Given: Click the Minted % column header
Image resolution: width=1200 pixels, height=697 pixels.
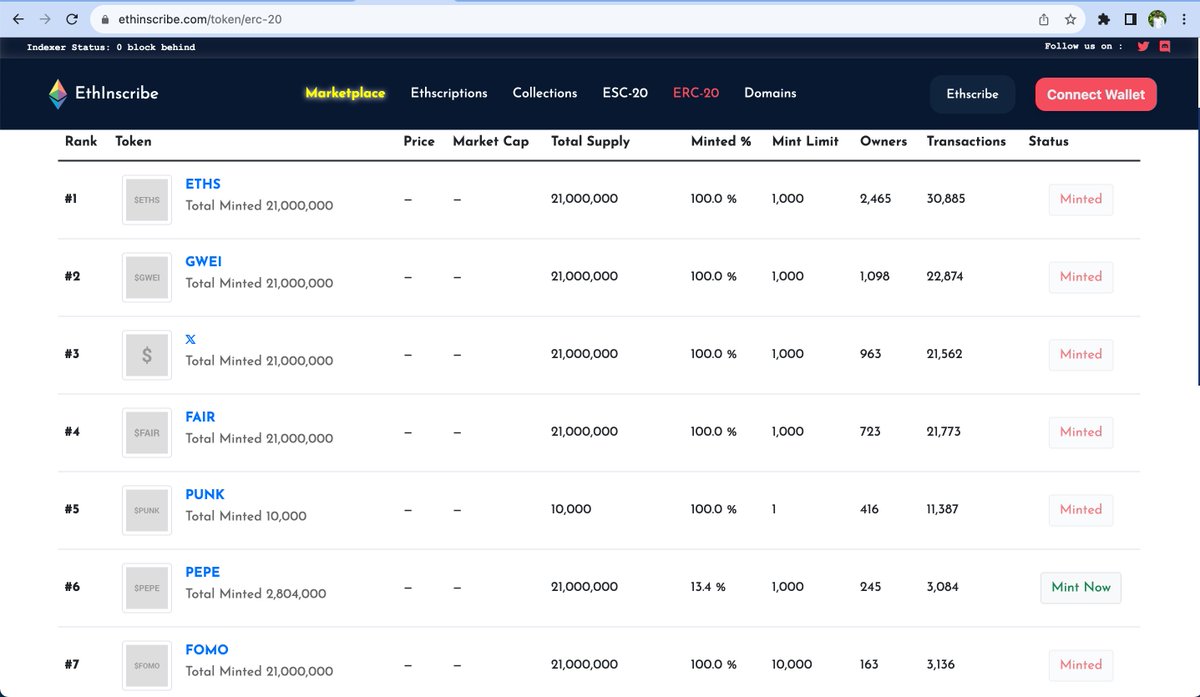Looking at the screenshot, I should tap(721, 141).
